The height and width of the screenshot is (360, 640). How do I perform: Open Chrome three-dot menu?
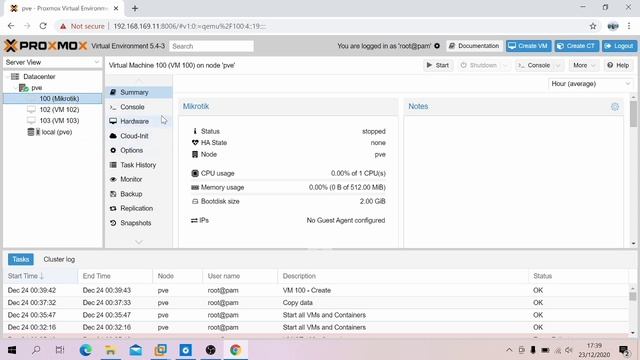629,26
